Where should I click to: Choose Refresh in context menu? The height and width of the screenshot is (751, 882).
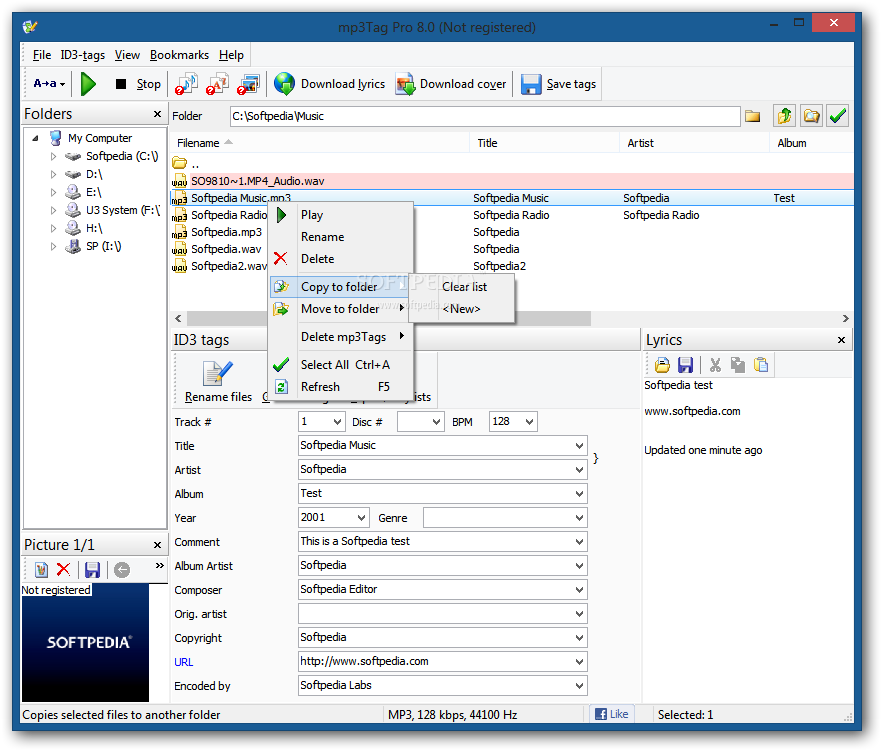pyautogui.click(x=341, y=387)
